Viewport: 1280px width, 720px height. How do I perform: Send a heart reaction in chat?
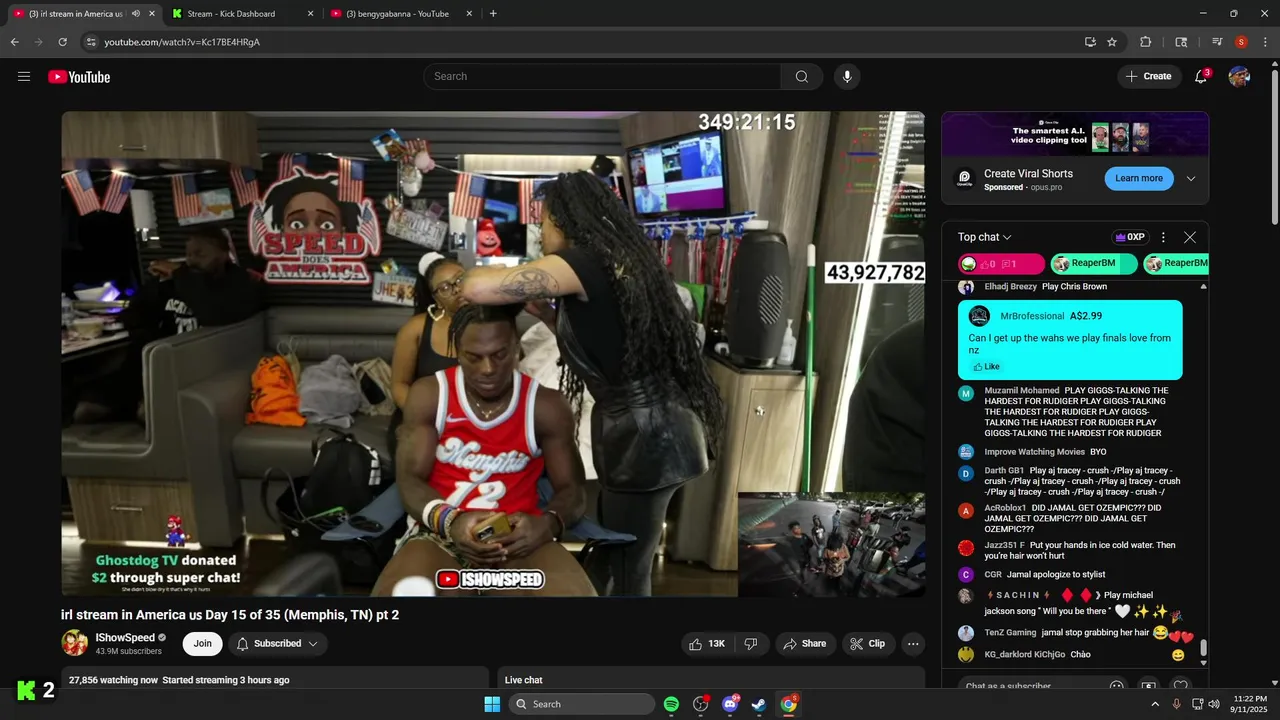[1180, 686]
